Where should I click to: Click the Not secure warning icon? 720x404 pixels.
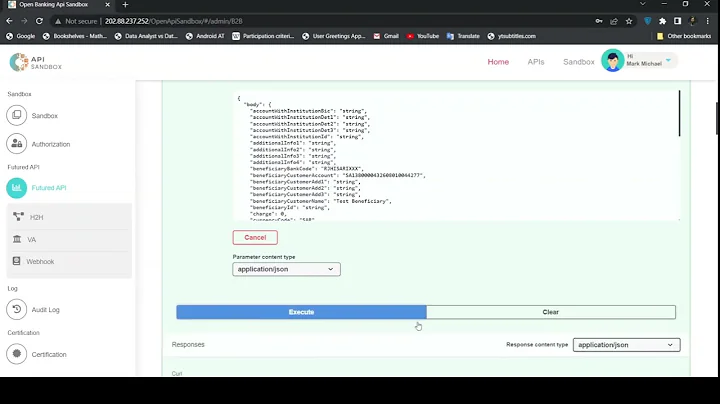pyautogui.click(x=58, y=21)
